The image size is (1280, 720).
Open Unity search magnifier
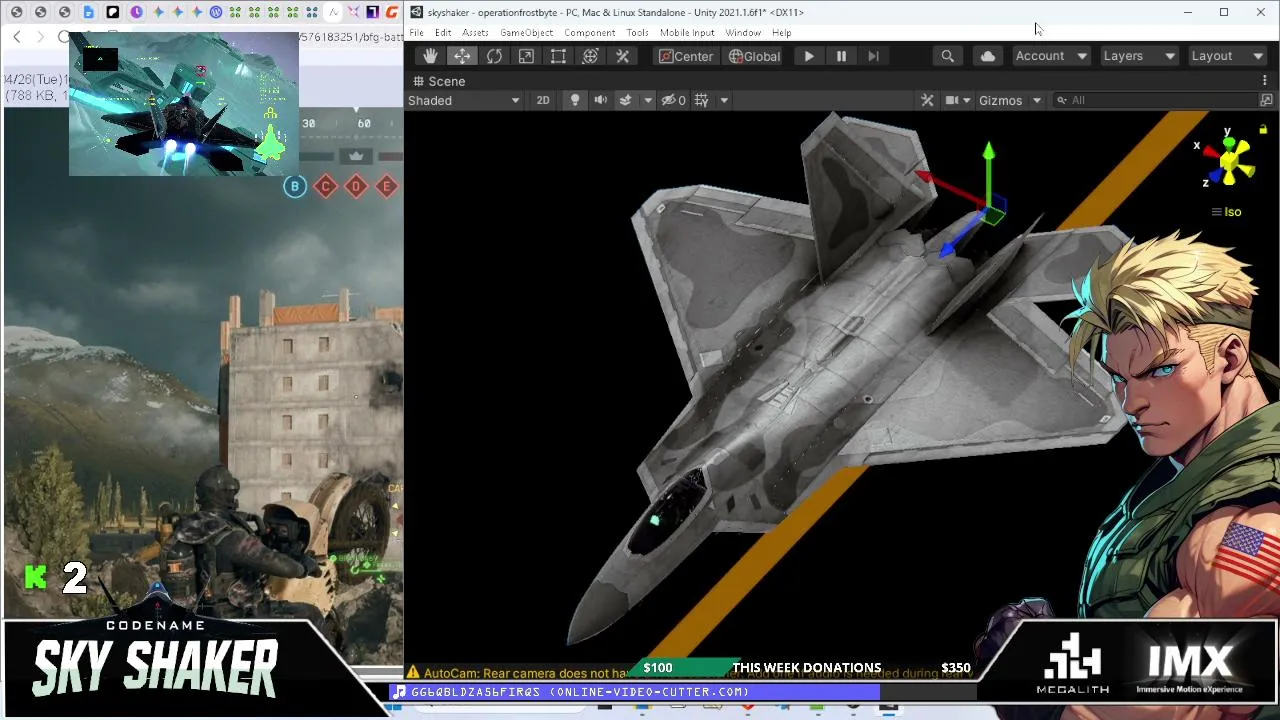click(x=947, y=56)
